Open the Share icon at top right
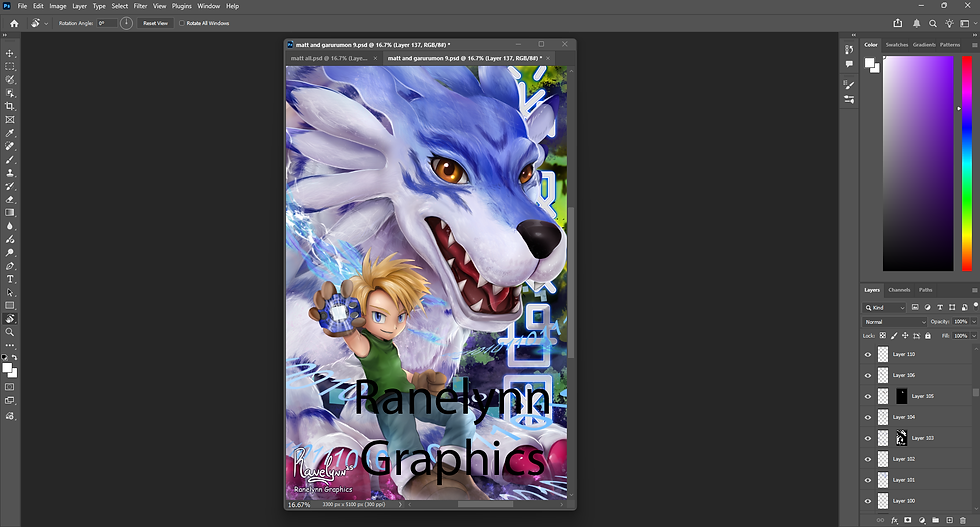Image resolution: width=980 pixels, height=527 pixels. 898,23
